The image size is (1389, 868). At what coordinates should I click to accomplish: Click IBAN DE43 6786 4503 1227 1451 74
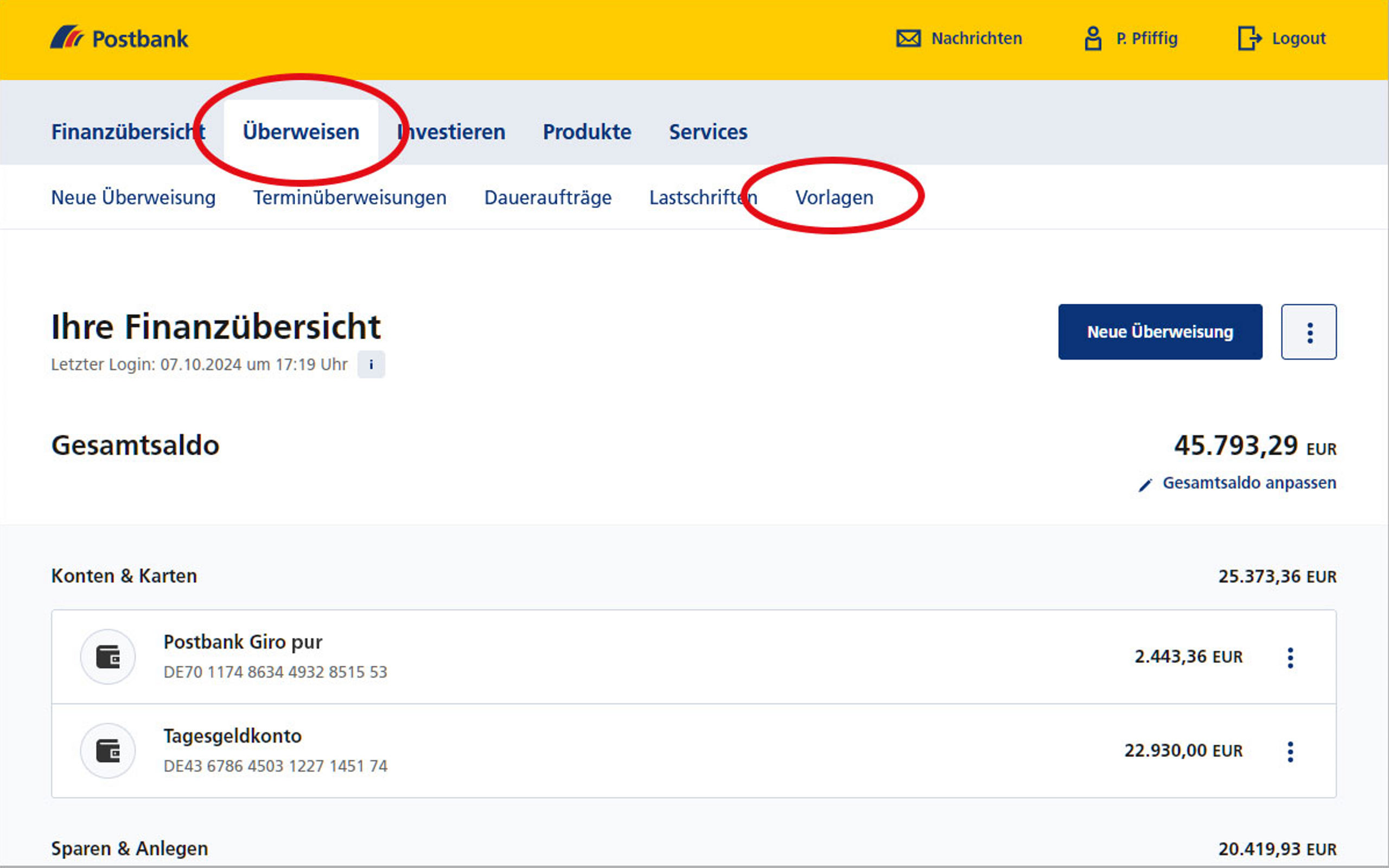point(276,767)
